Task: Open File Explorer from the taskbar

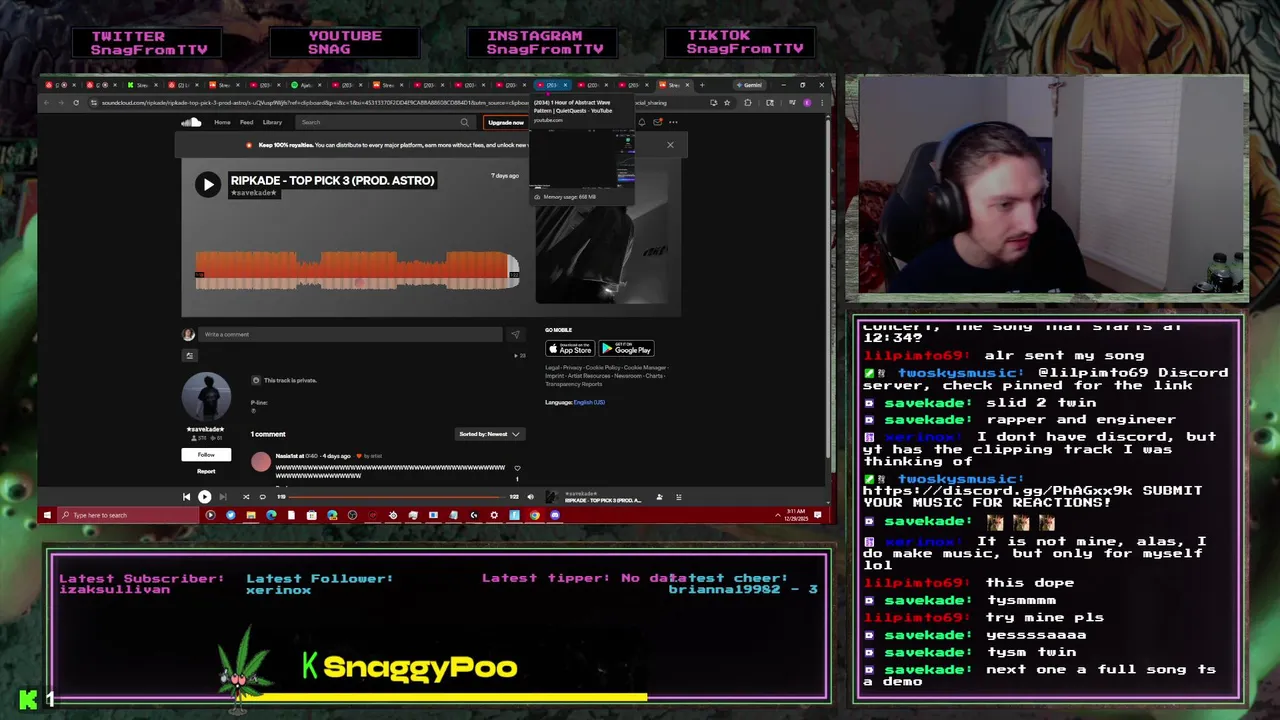Action: [251, 515]
